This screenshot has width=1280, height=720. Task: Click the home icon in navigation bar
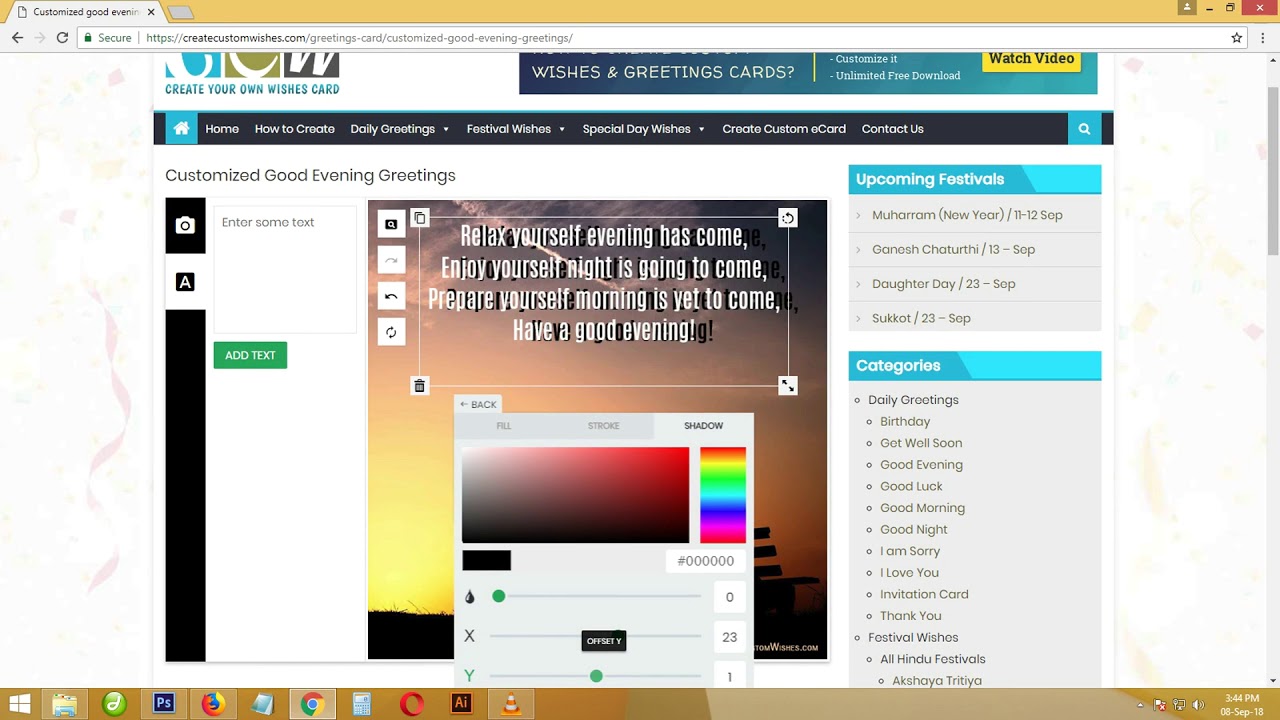click(181, 129)
